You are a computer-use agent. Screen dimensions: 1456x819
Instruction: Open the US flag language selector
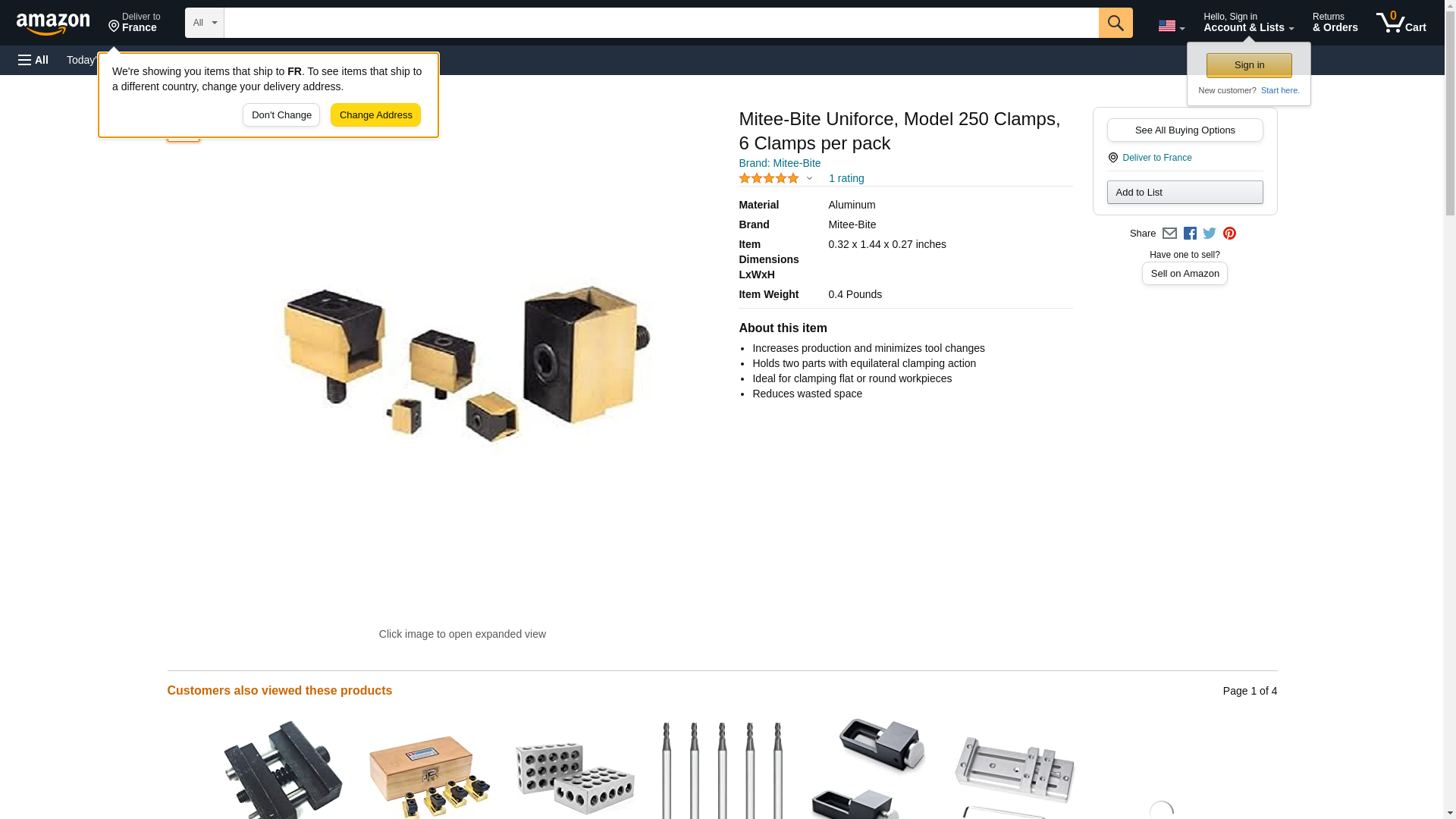(x=1171, y=26)
